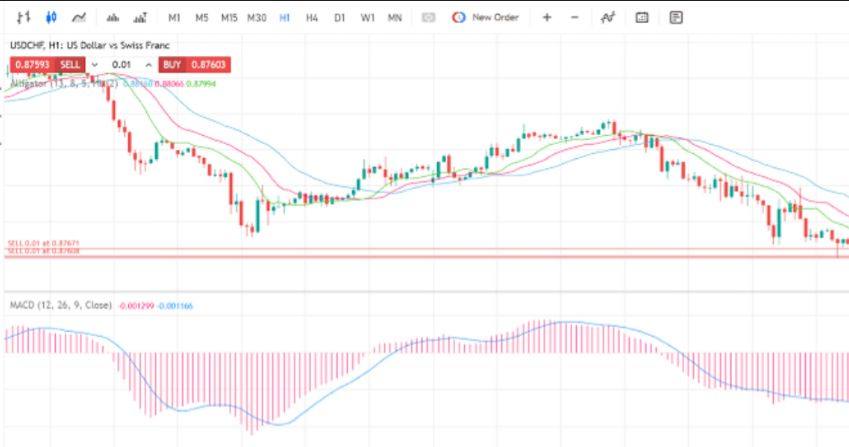The width and height of the screenshot is (849, 447).
Task: Select the candlestick chart type icon
Action: [x=51, y=17]
